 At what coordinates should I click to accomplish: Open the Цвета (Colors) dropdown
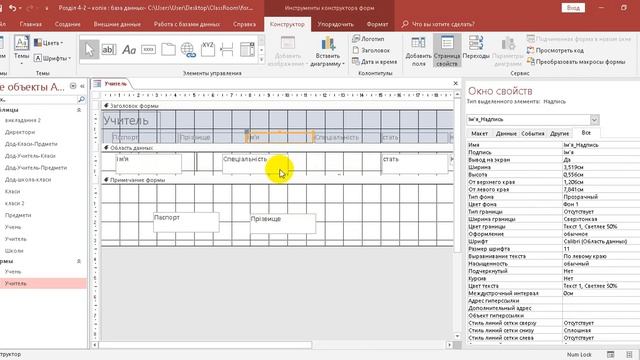click(x=49, y=43)
